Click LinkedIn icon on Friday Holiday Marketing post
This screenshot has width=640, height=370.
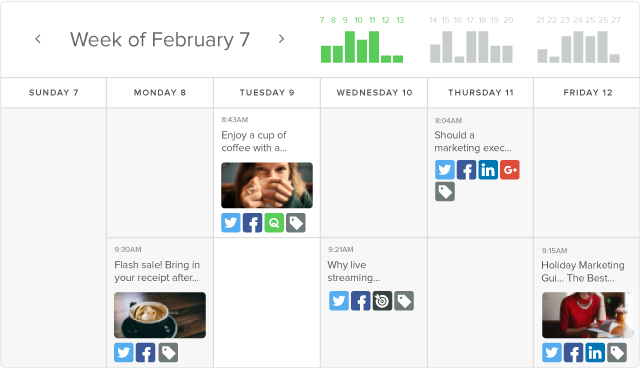(x=595, y=352)
